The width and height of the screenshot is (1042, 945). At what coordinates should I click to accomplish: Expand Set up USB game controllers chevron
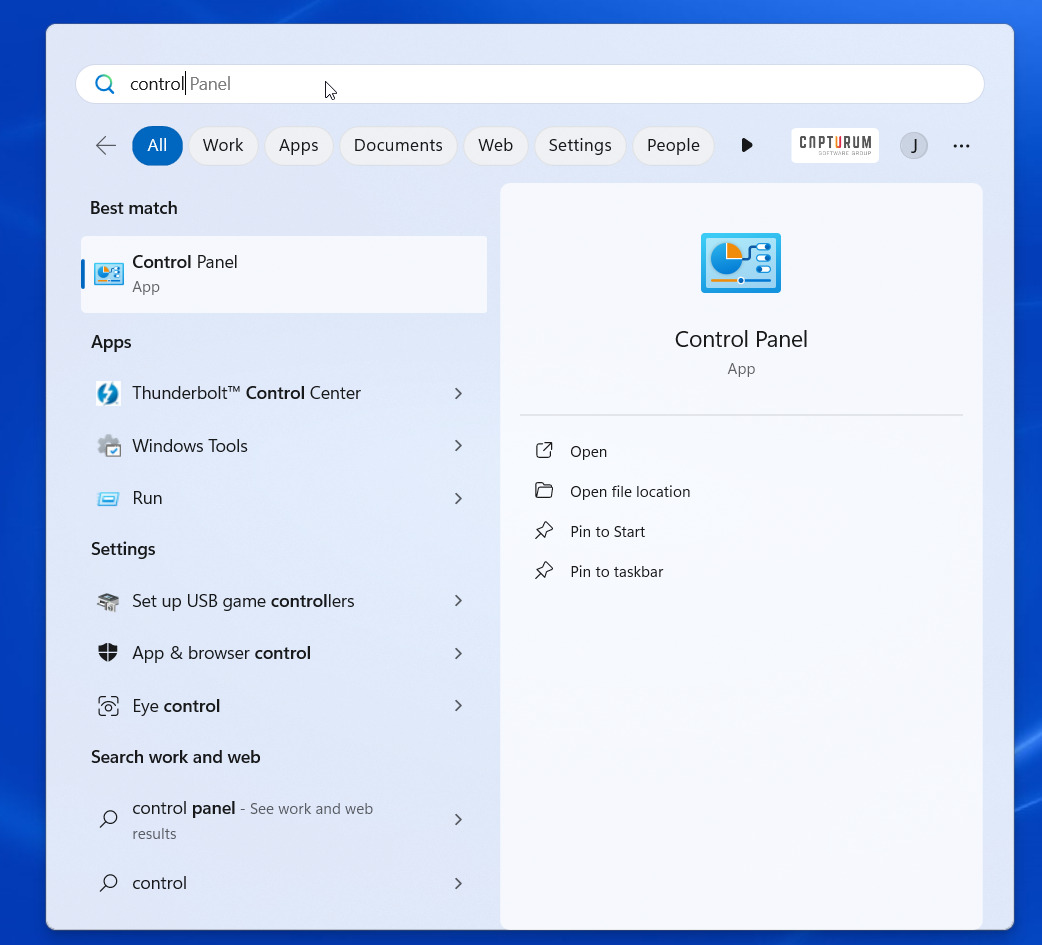(458, 601)
